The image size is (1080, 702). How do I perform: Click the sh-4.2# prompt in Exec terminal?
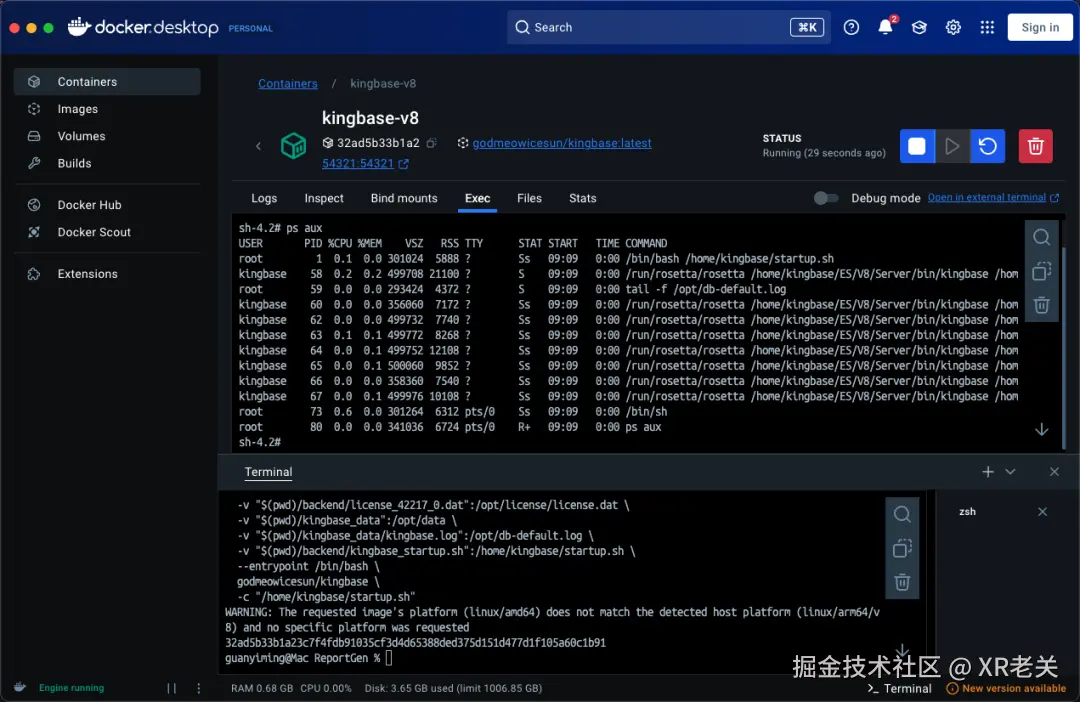tap(260, 442)
